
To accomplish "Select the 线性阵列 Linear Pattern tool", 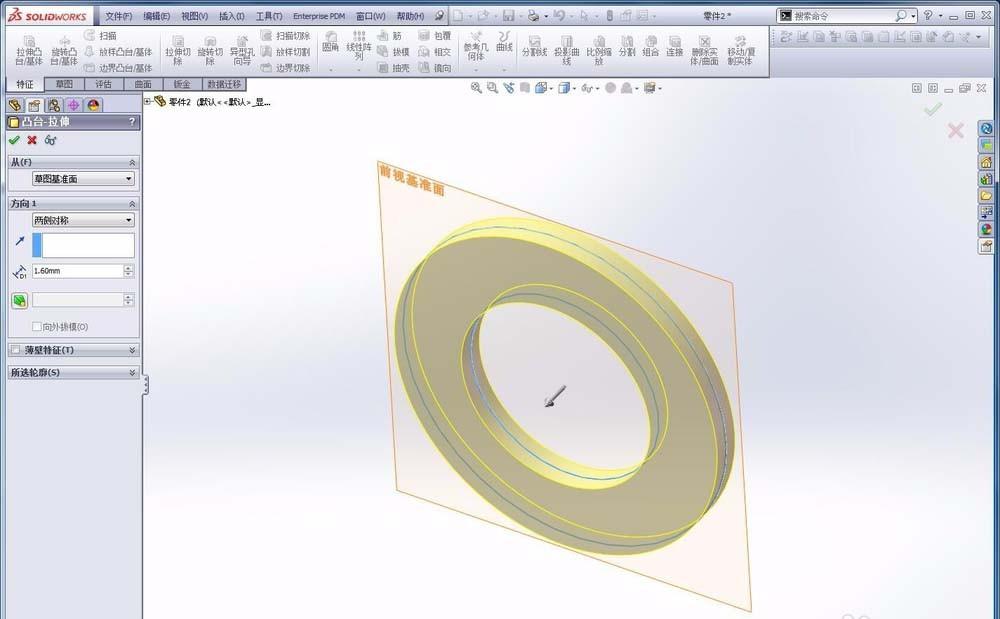I will pos(356,43).
